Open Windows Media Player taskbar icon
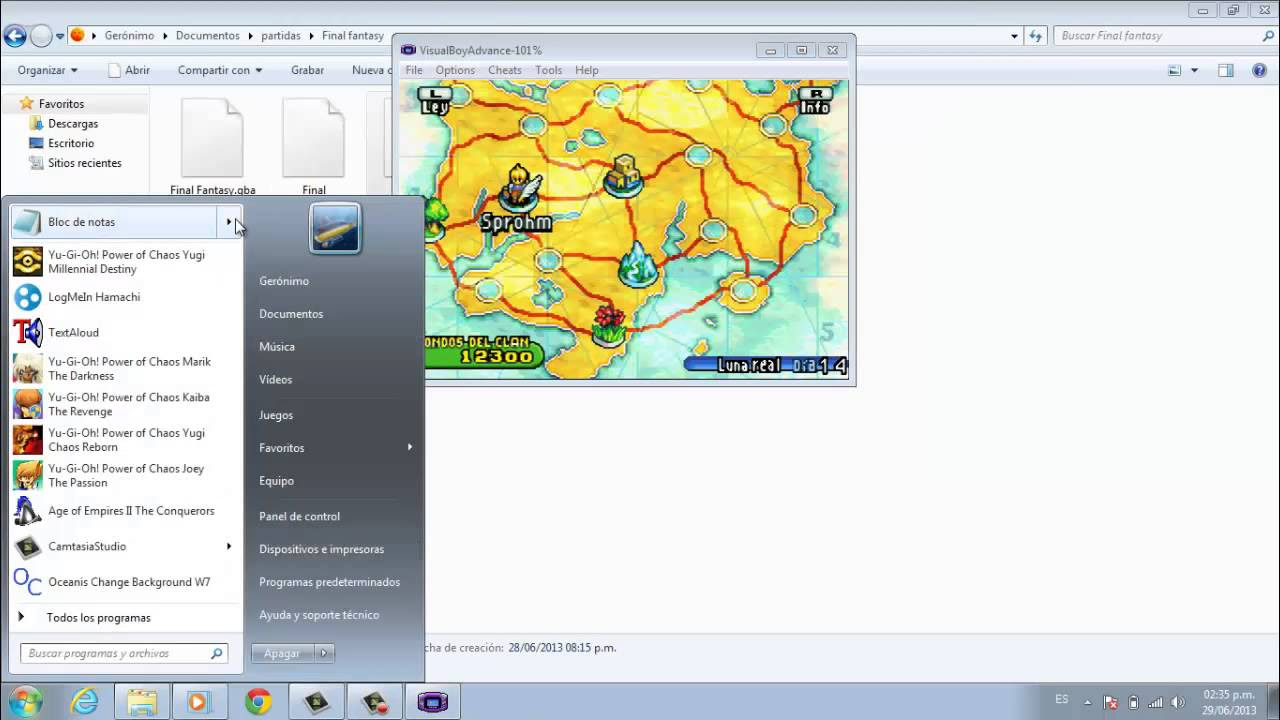 point(198,702)
